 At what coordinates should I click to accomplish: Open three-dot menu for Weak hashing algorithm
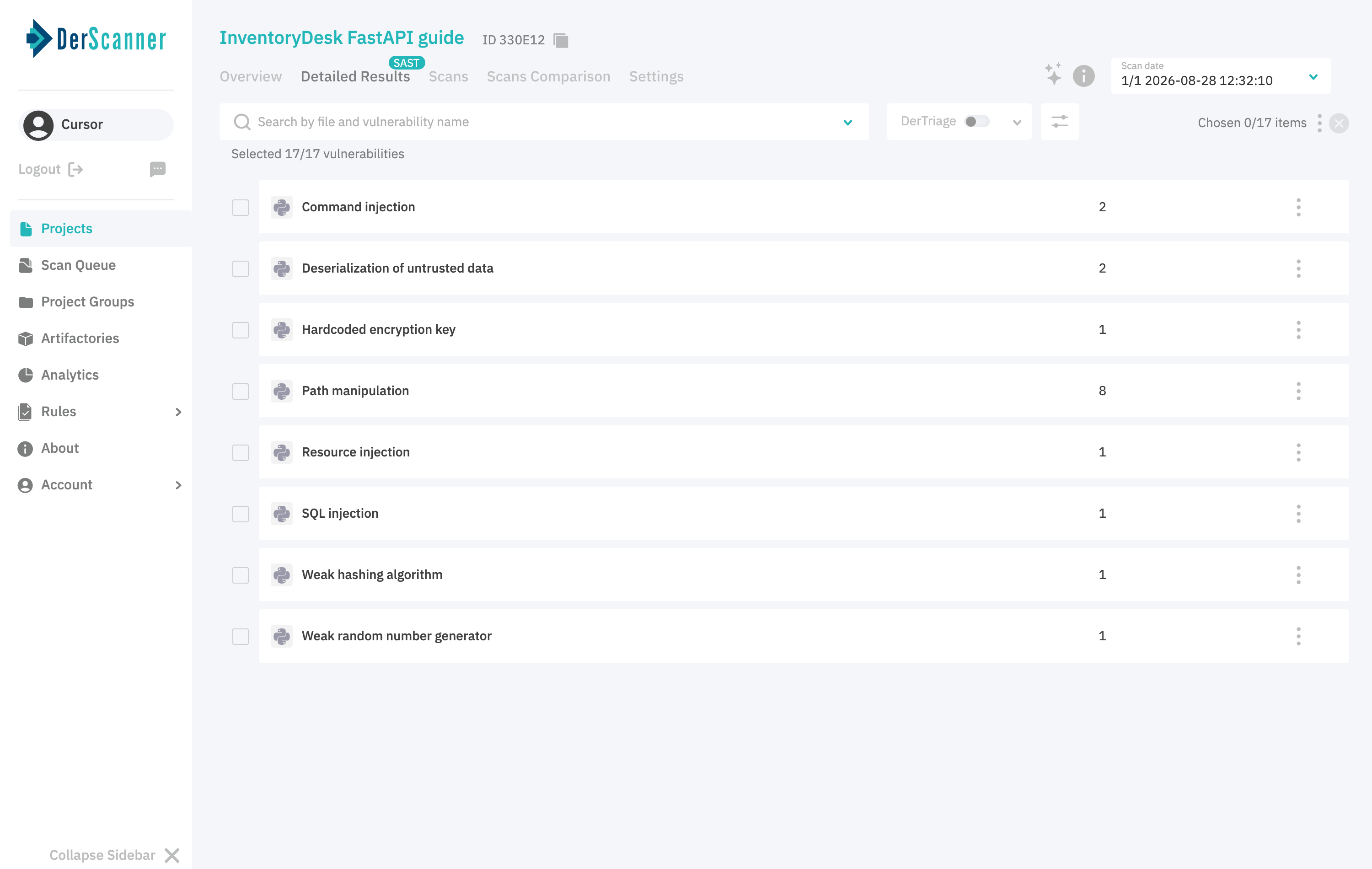tap(1298, 574)
